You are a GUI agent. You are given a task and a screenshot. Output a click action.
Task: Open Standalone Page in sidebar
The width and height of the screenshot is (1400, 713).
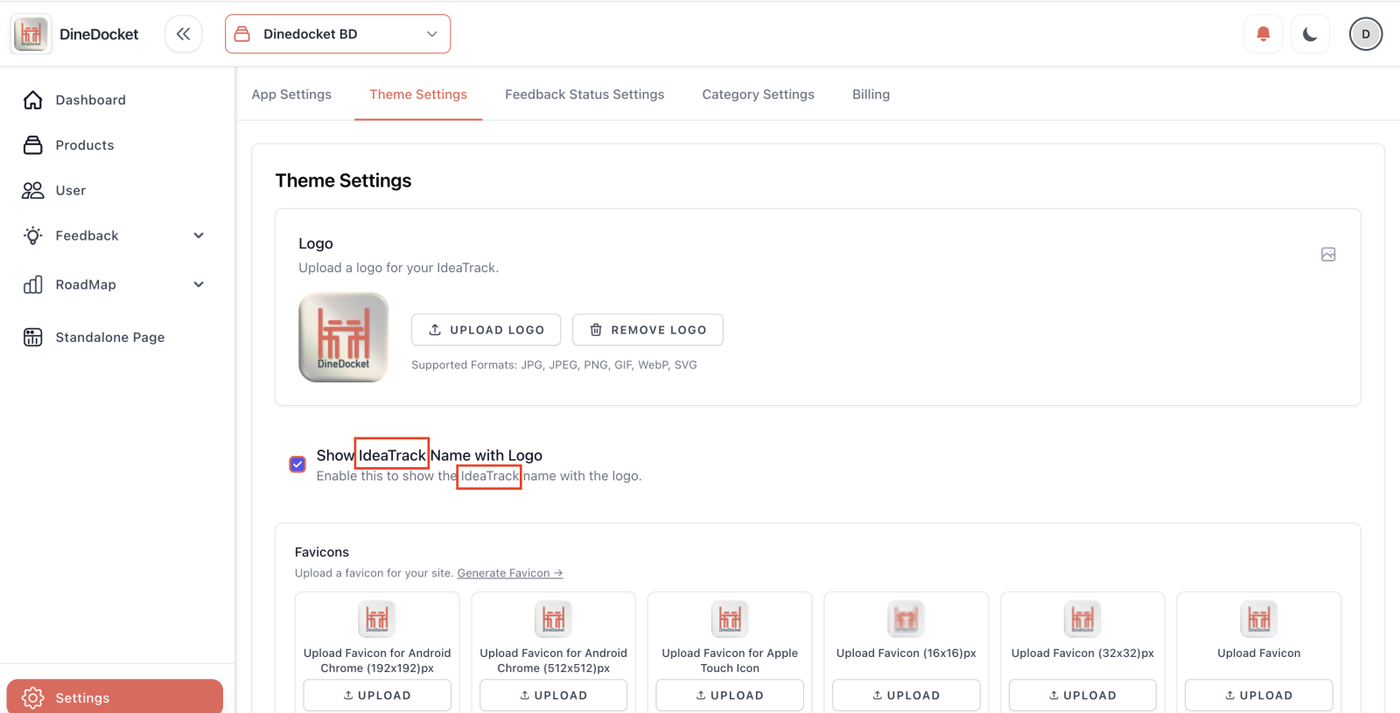click(109, 337)
